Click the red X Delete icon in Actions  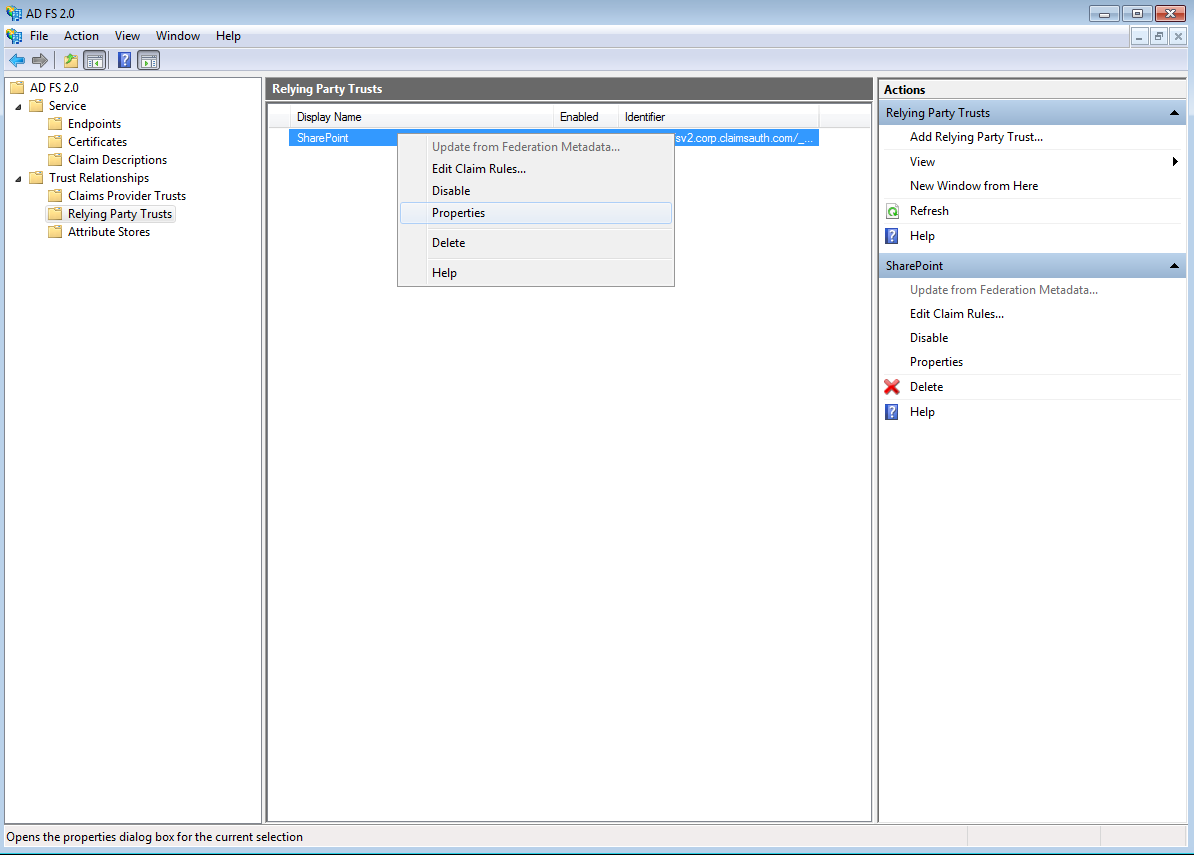click(892, 387)
